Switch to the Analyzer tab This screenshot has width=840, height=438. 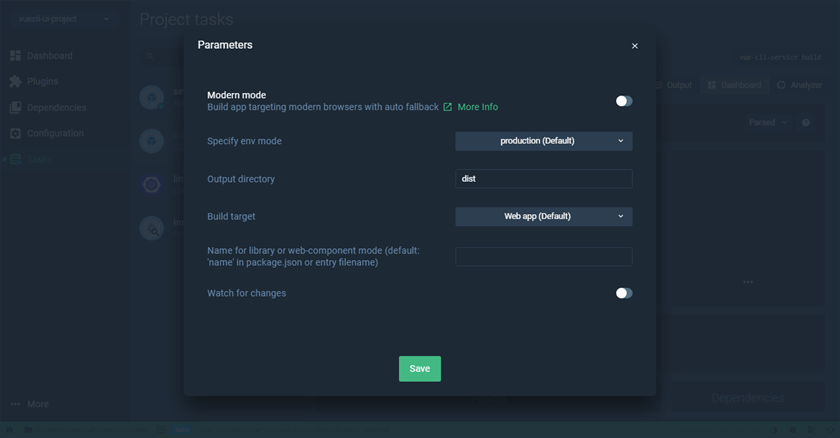800,85
